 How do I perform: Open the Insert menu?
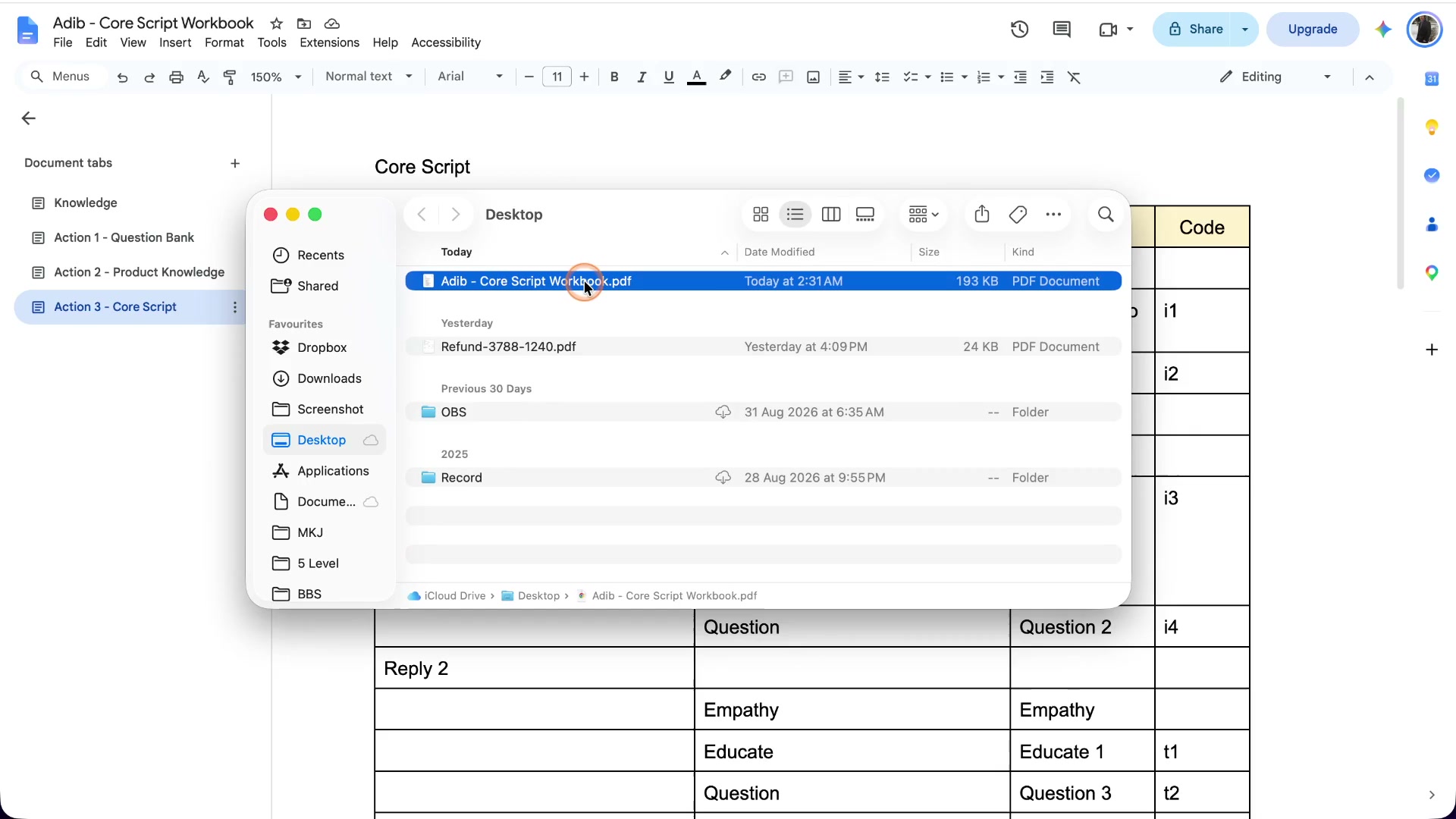(x=175, y=42)
